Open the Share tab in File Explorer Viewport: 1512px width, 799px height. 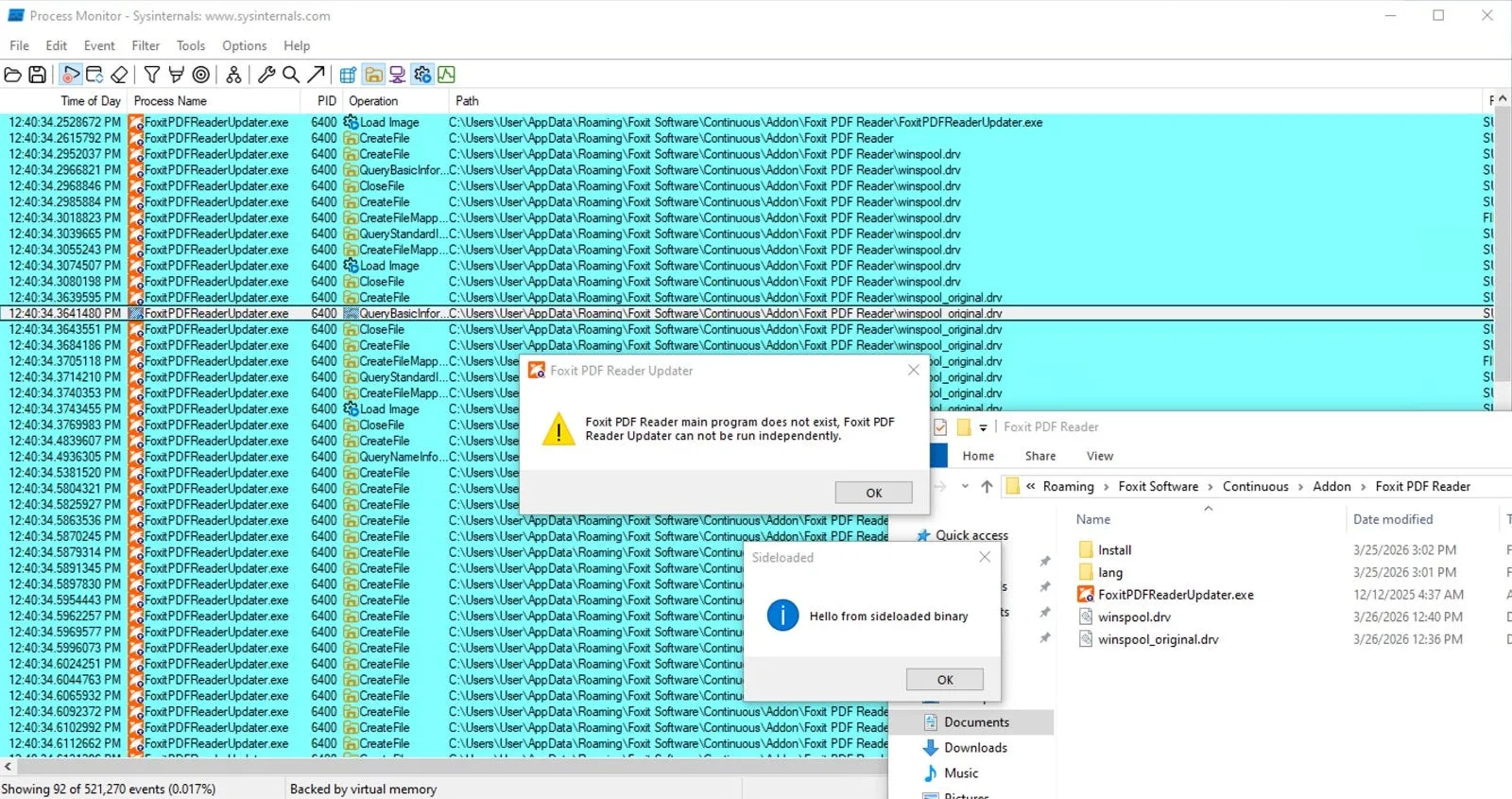(1040, 456)
